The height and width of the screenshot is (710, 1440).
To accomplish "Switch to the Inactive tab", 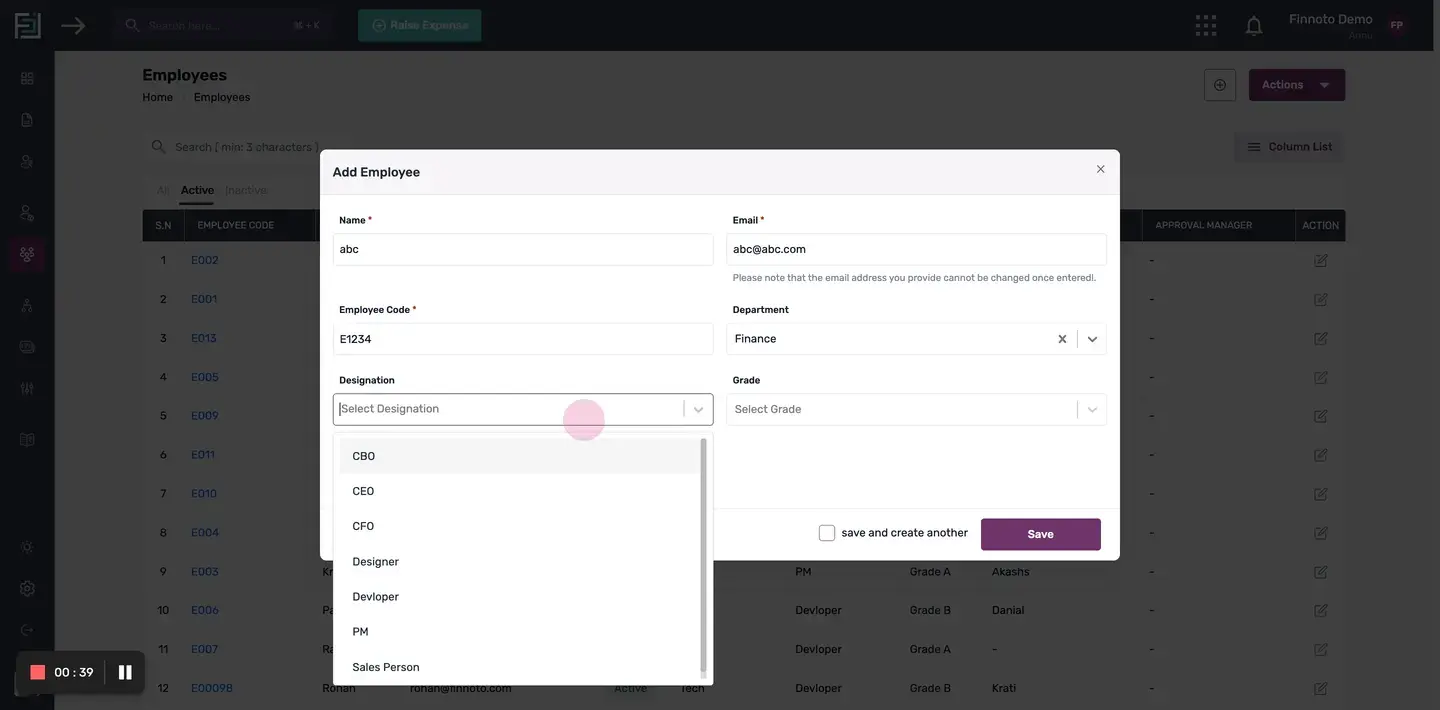I will (246, 190).
